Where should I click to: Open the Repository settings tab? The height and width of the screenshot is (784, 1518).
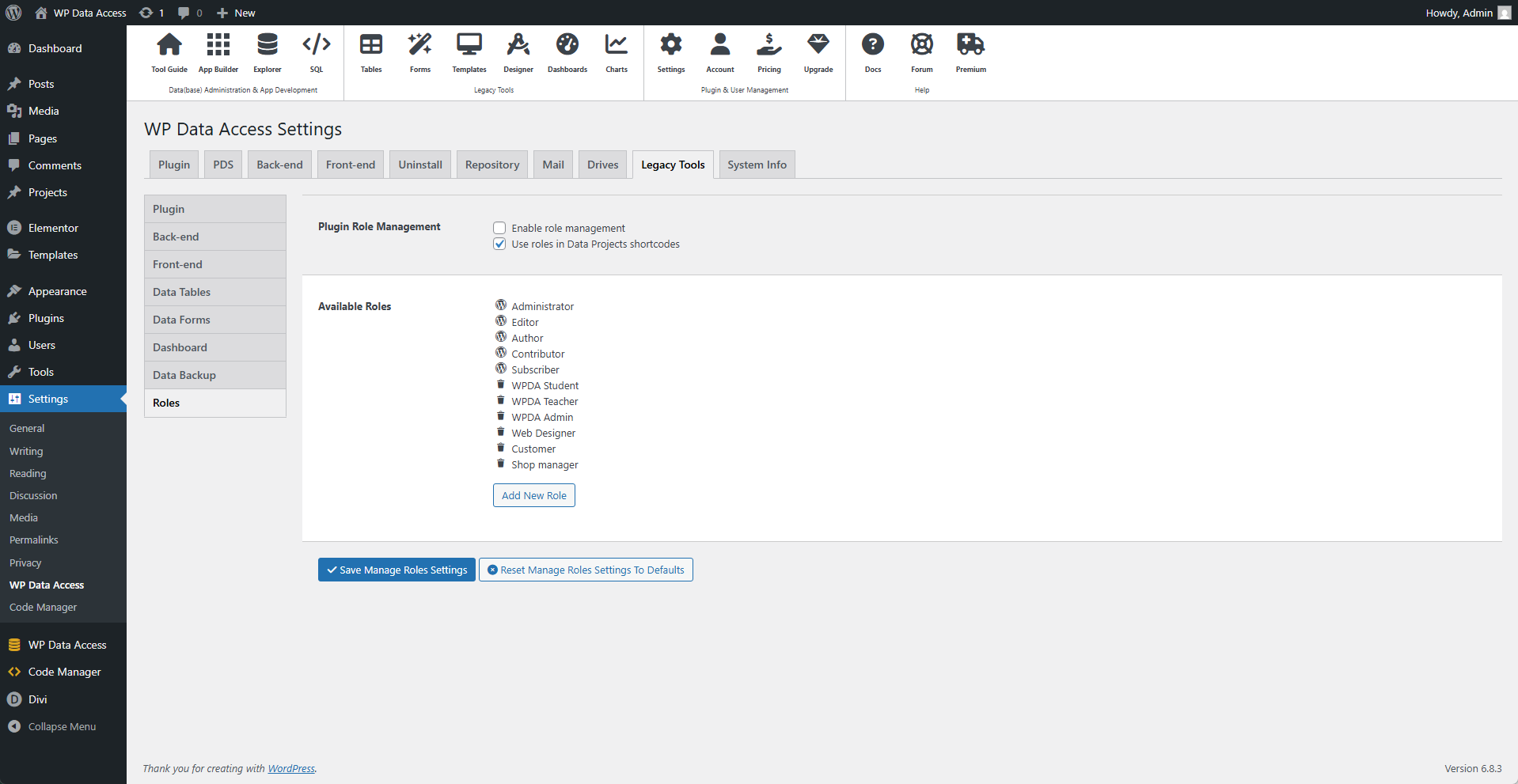(x=491, y=165)
